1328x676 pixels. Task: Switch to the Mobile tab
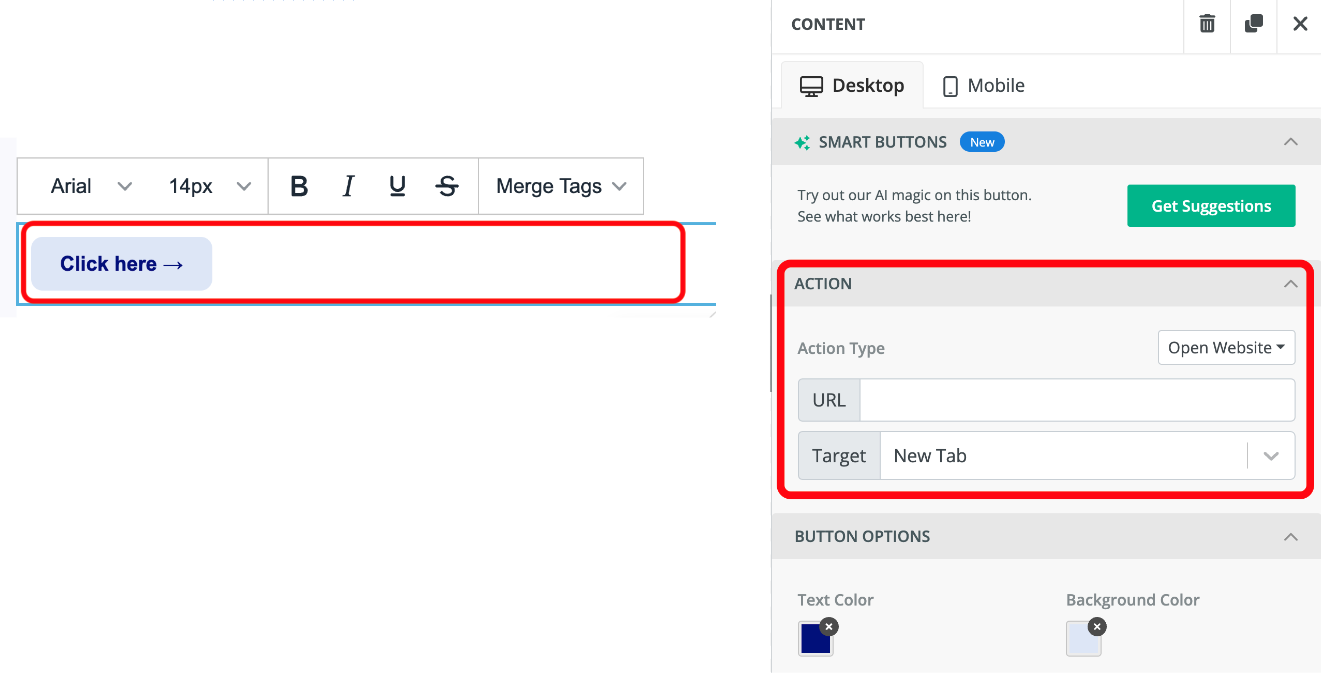coord(984,86)
